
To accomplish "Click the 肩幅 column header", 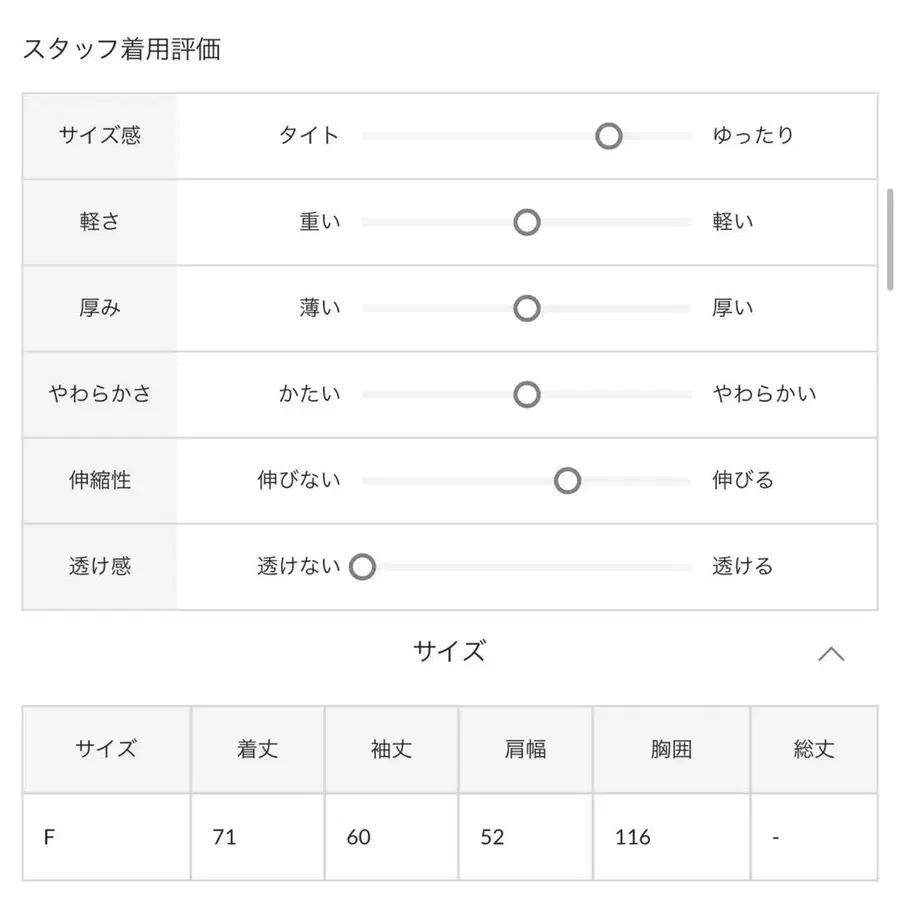I will click(x=526, y=750).
